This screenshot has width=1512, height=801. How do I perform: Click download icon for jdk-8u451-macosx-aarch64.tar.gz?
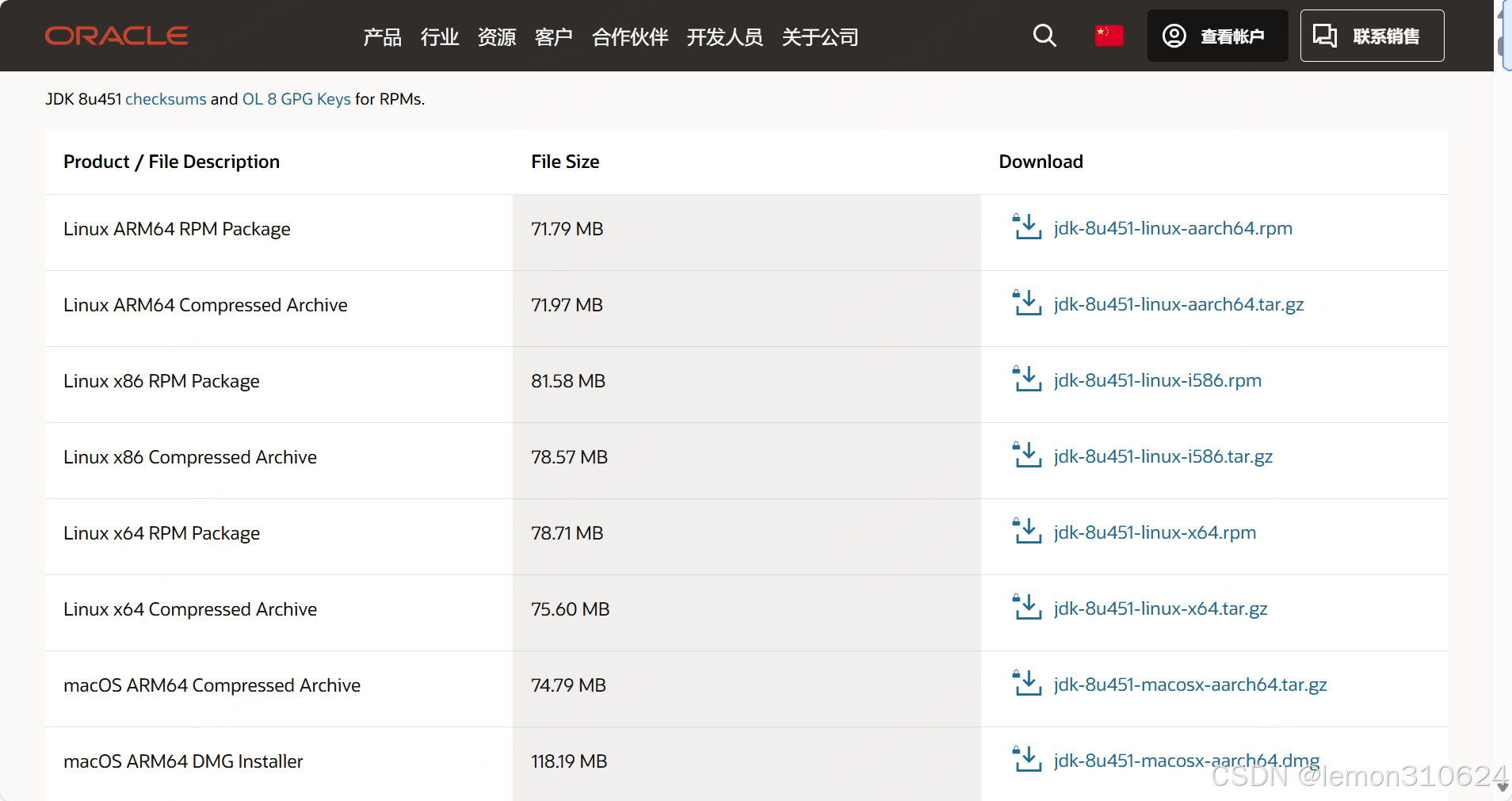(1027, 683)
